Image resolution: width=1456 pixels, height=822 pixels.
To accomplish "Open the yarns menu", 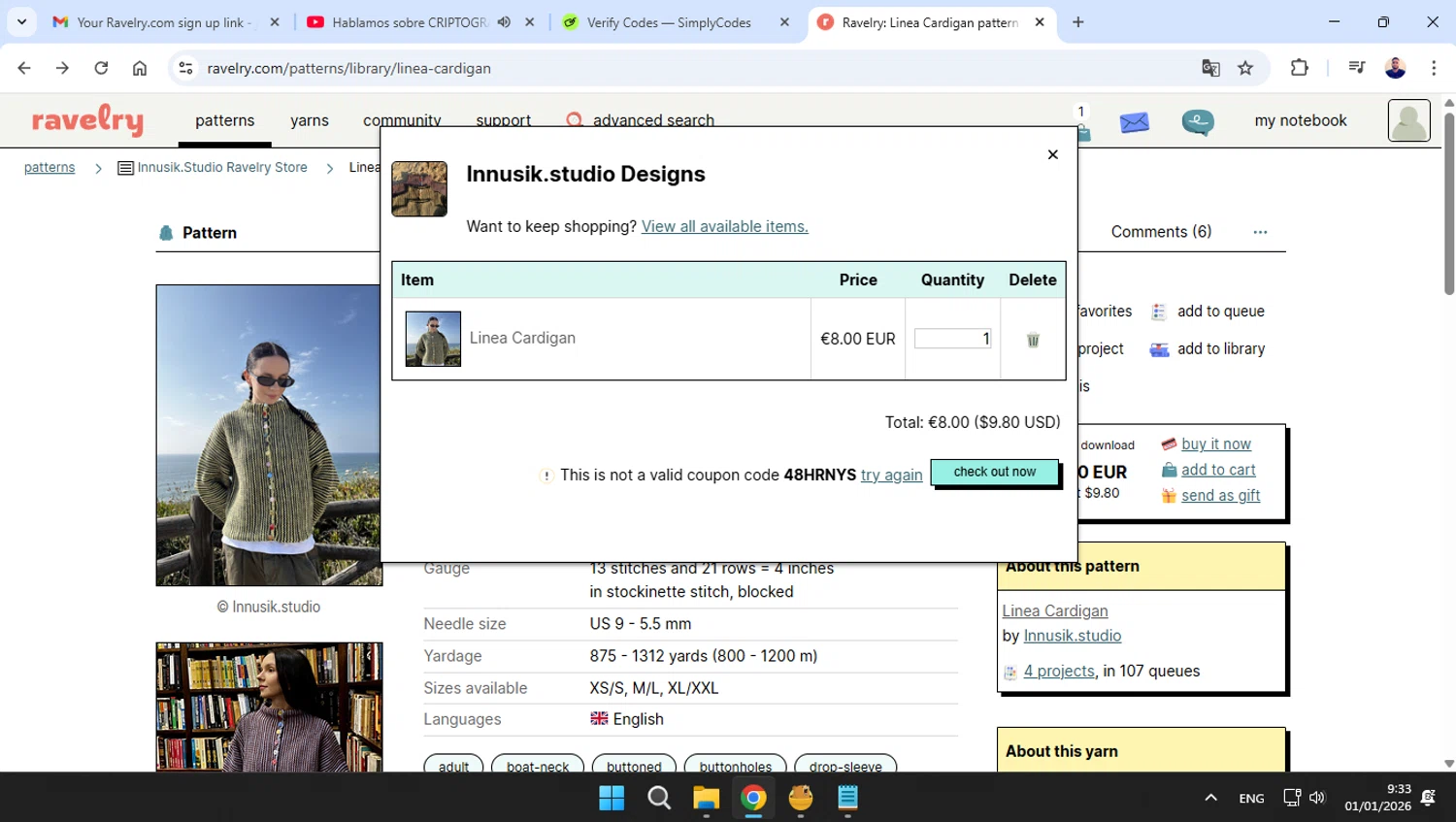I will coord(309,120).
